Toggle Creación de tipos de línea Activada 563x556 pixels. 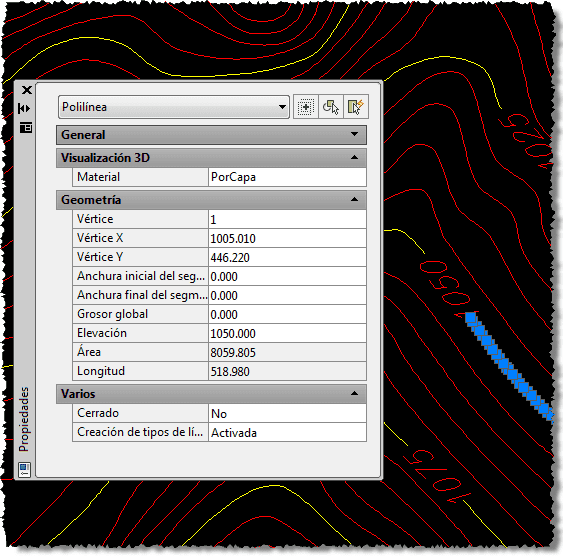(287, 433)
